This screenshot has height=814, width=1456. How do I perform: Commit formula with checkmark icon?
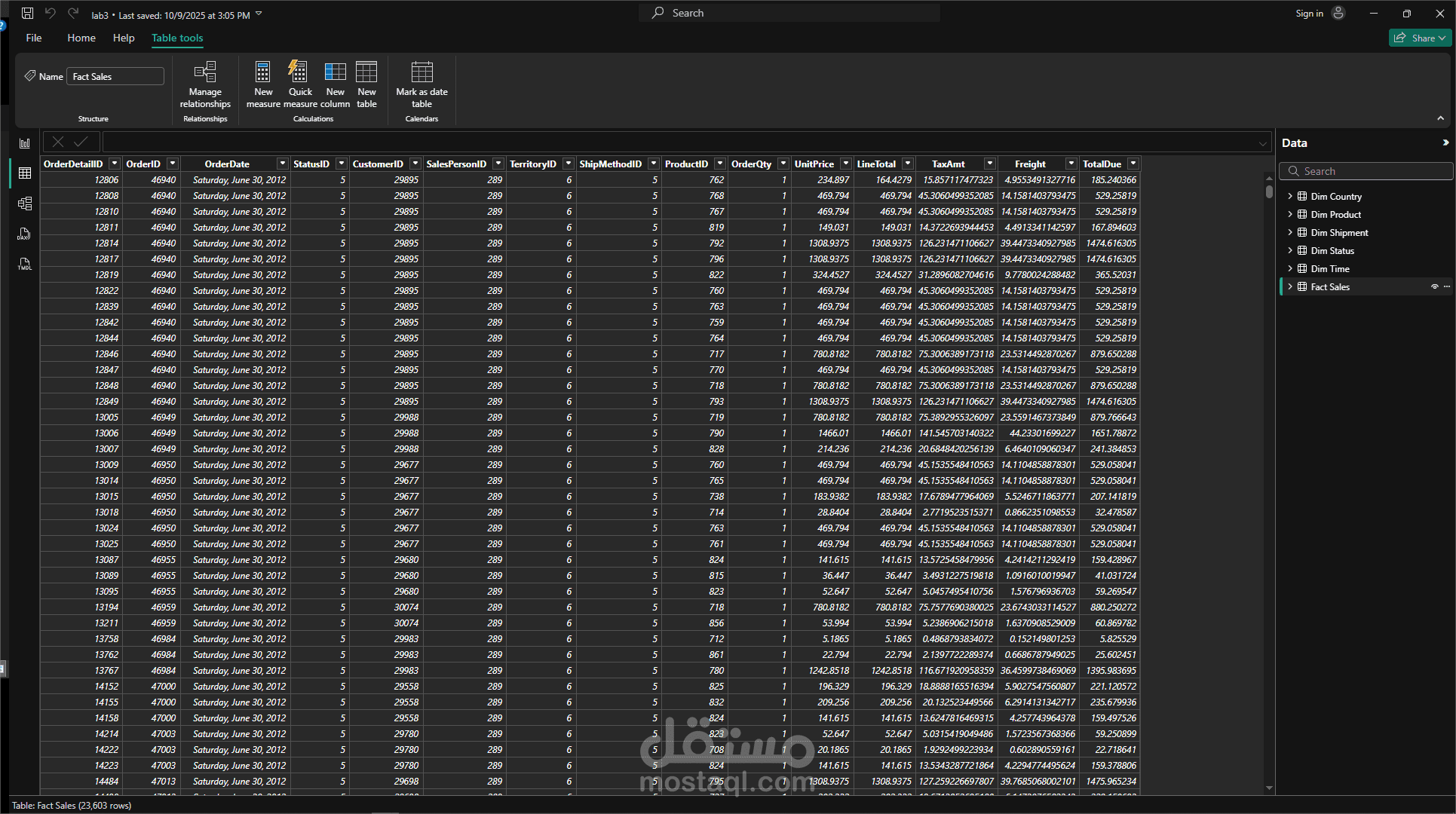pyautogui.click(x=81, y=142)
